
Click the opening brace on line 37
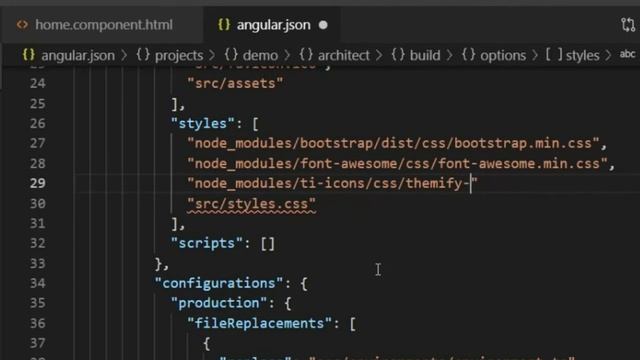point(207,344)
